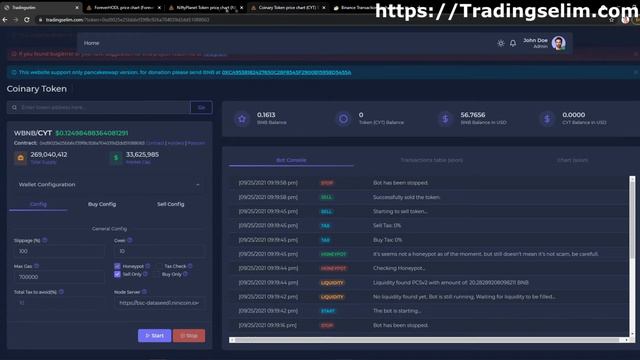Show the Node Server info tooltip icon
This screenshot has height=360, width=640.
[144, 291]
